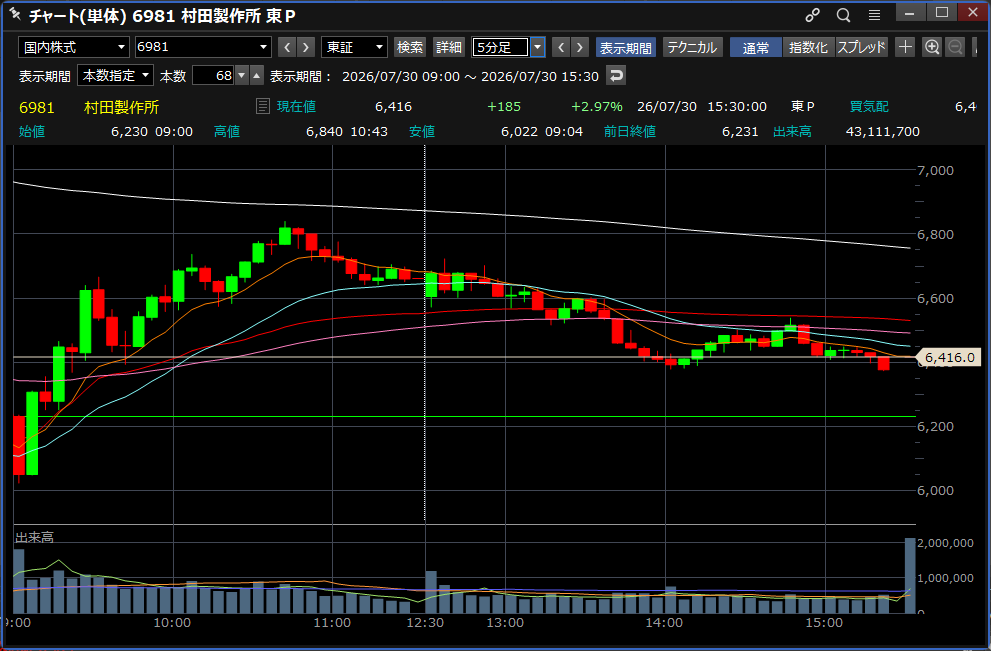
Task: Click the zoom out magnifier button
Action: click(x=956, y=47)
